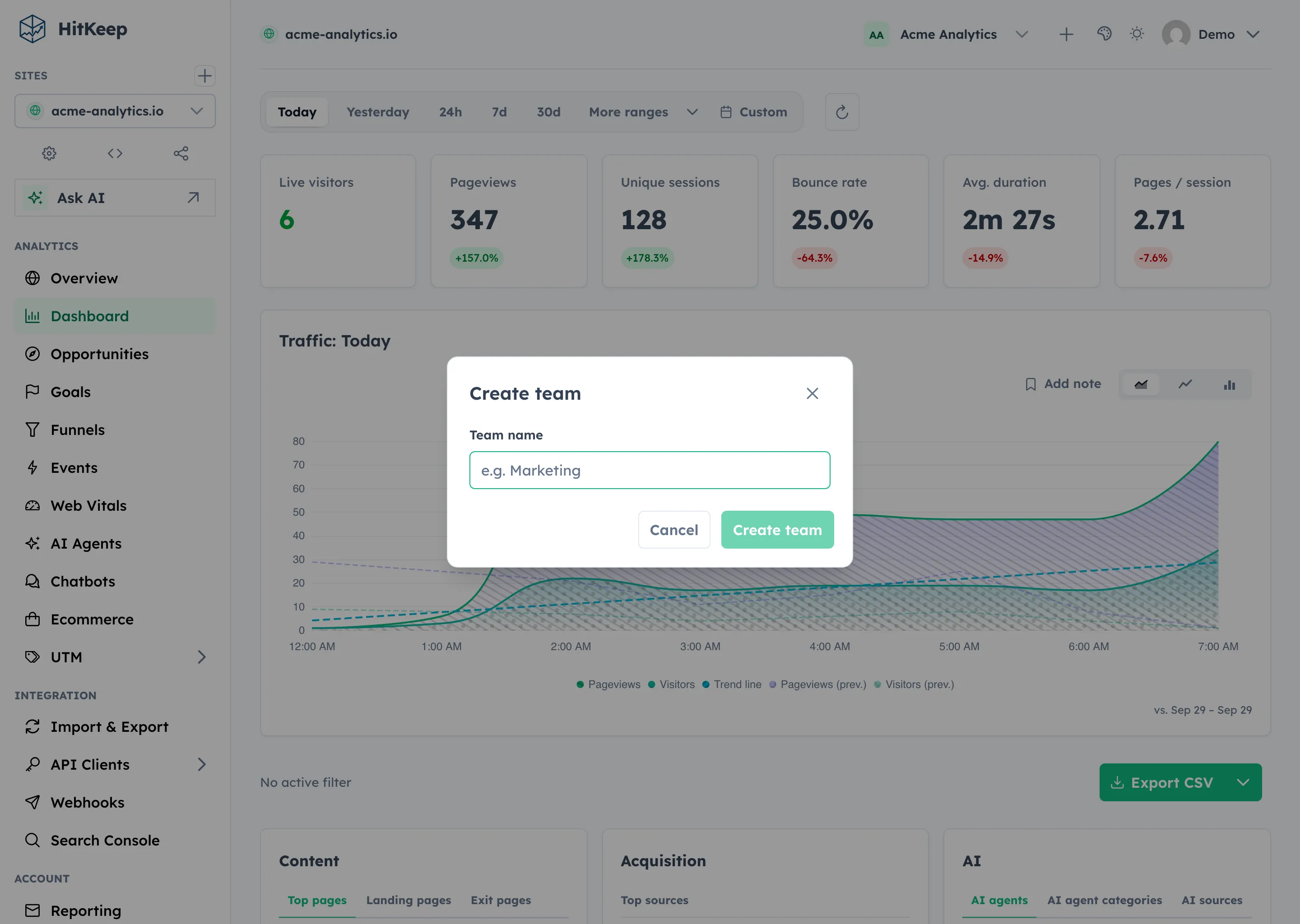Open Ecommerce bag icon
This screenshot has height=924, width=1300.
click(x=32, y=619)
